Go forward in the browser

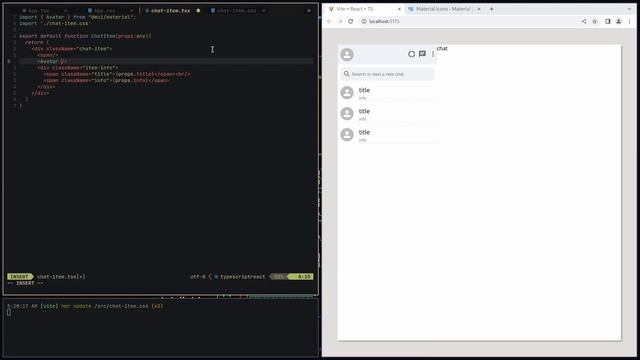(340, 21)
